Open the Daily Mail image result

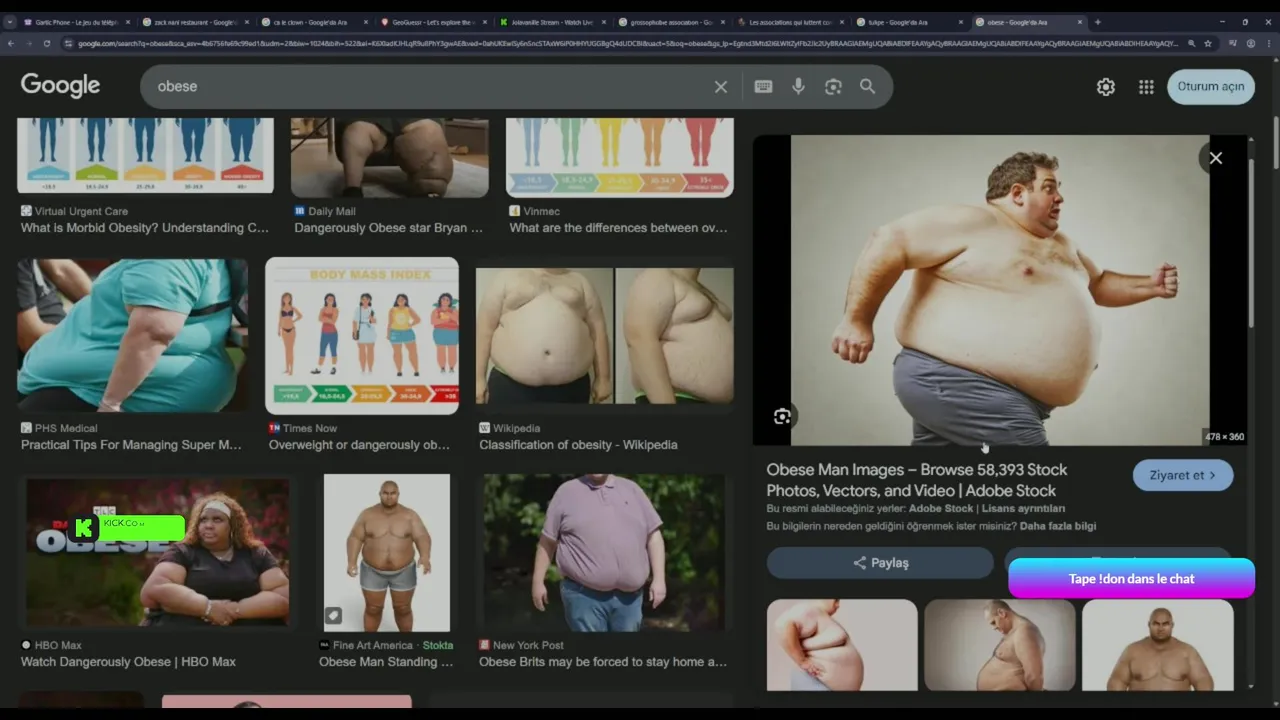389,157
